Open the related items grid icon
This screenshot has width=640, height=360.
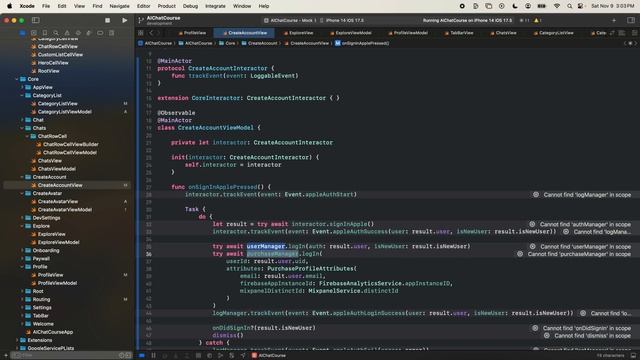click(x=140, y=33)
